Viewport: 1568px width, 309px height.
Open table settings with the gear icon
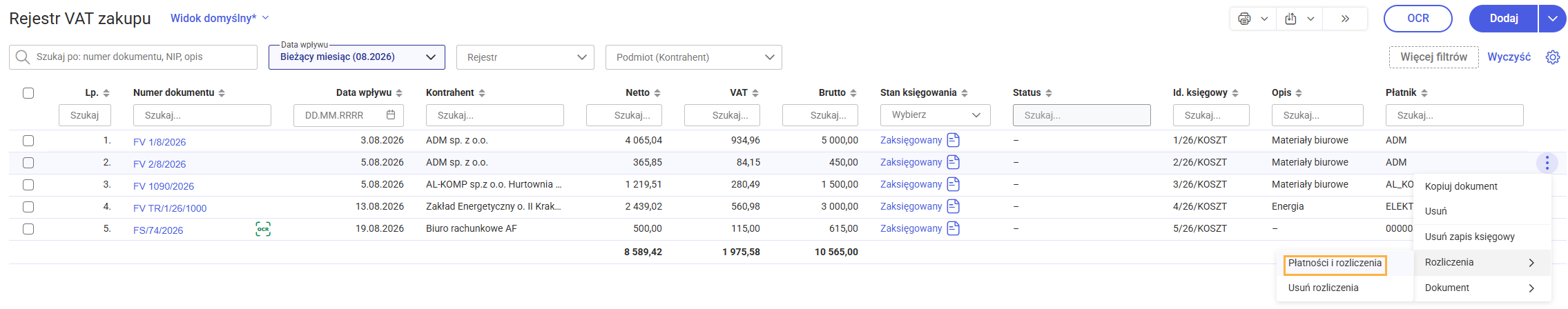click(1553, 57)
